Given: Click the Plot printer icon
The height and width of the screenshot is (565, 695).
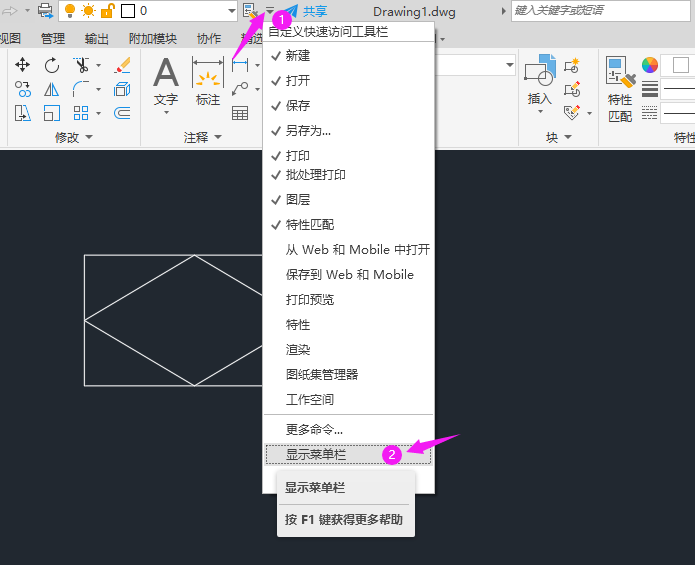Looking at the screenshot, I should [45, 10].
